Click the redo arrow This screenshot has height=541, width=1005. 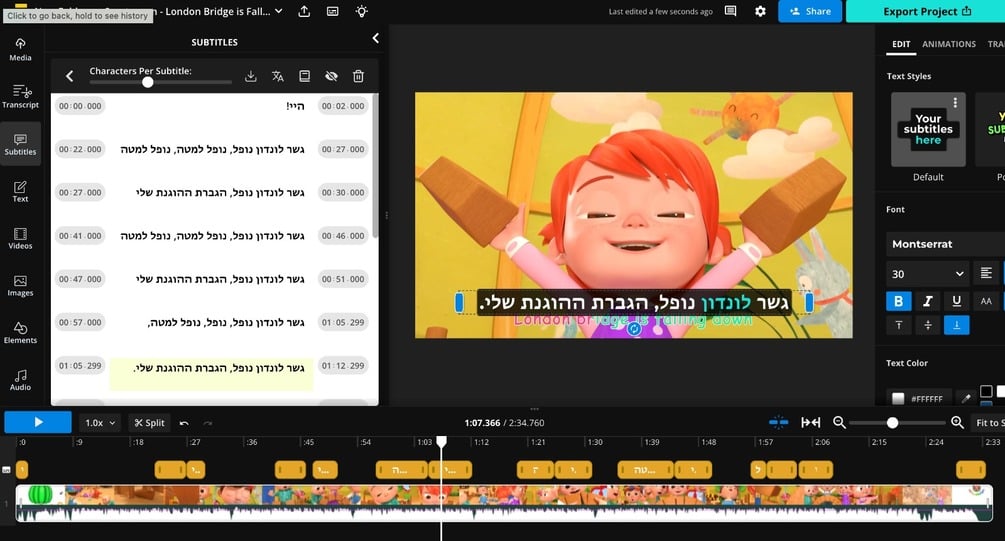pyautogui.click(x=208, y=423)
